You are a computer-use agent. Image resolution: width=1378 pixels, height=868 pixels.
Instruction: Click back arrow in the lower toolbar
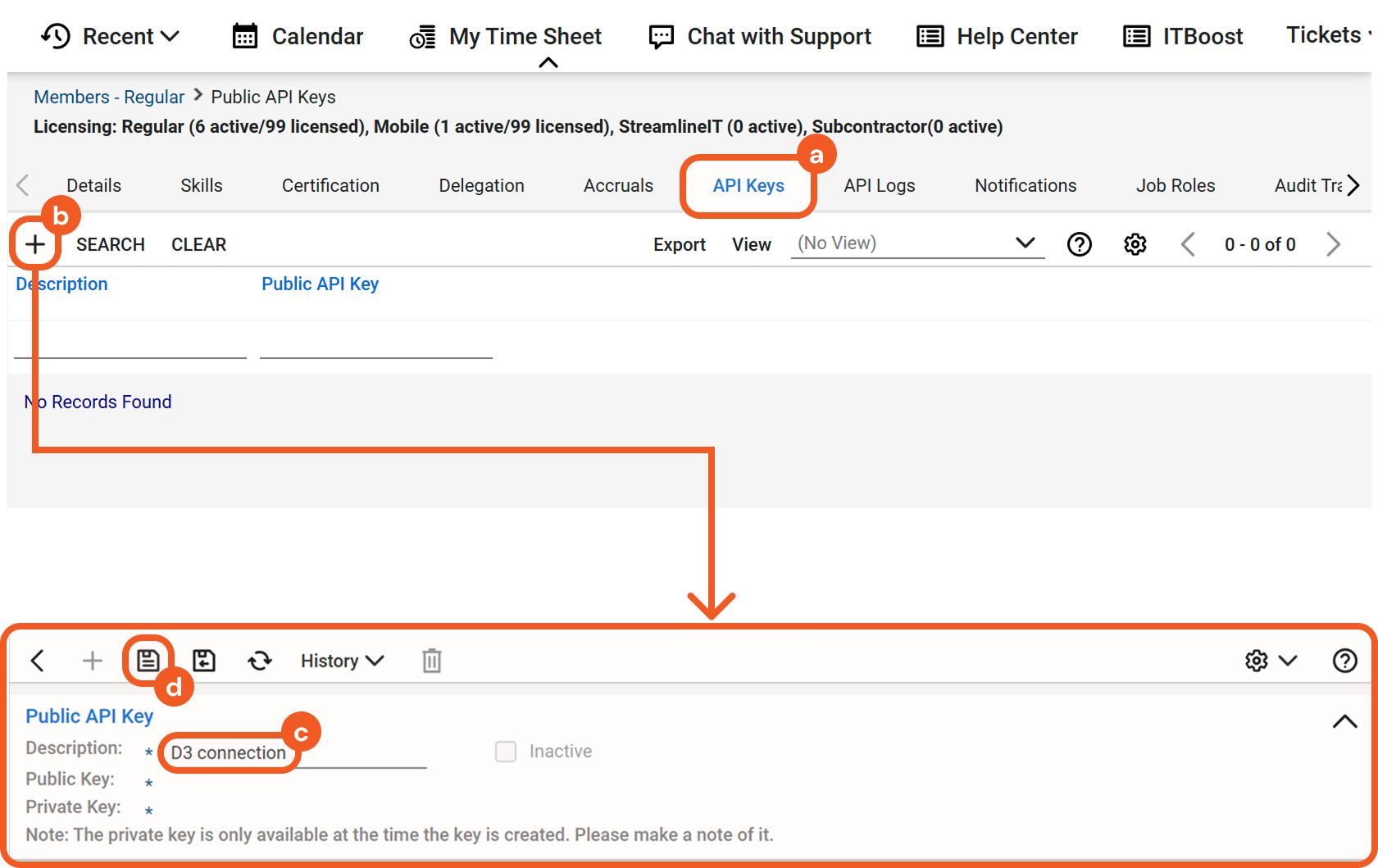coord(38,661)
